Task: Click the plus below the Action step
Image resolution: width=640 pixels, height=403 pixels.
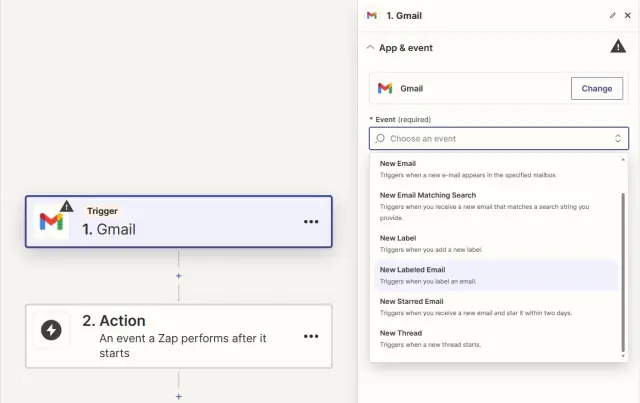Action: click(179, 396)
